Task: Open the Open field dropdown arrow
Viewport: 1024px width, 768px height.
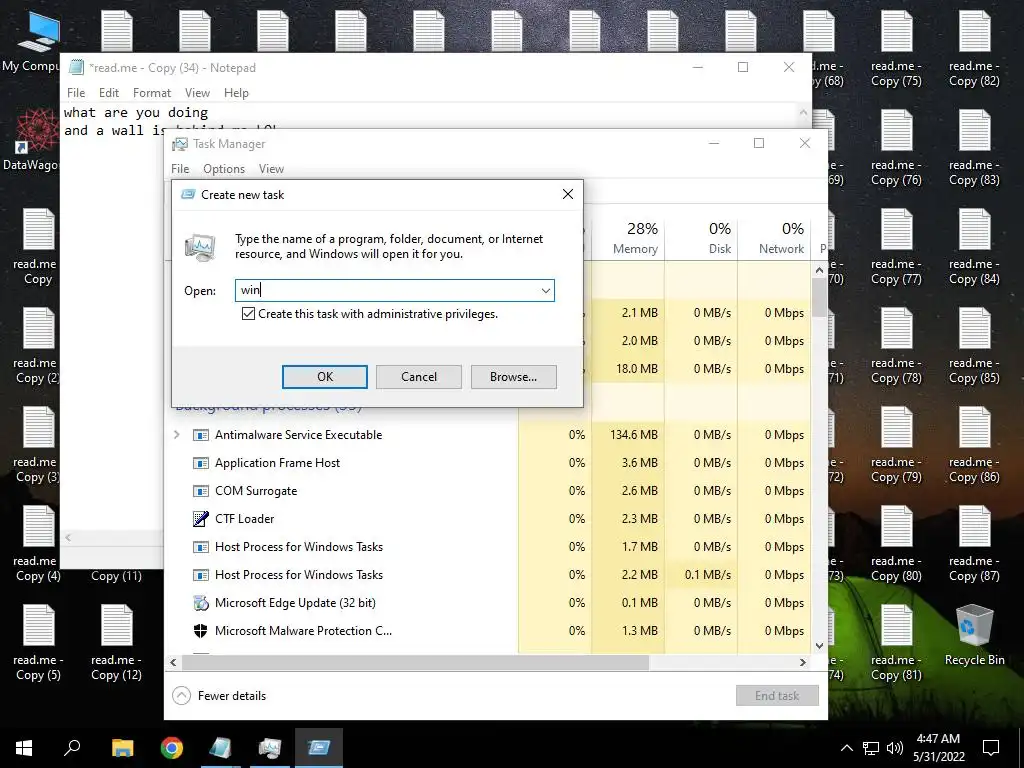Action: [x=545, y=291]
